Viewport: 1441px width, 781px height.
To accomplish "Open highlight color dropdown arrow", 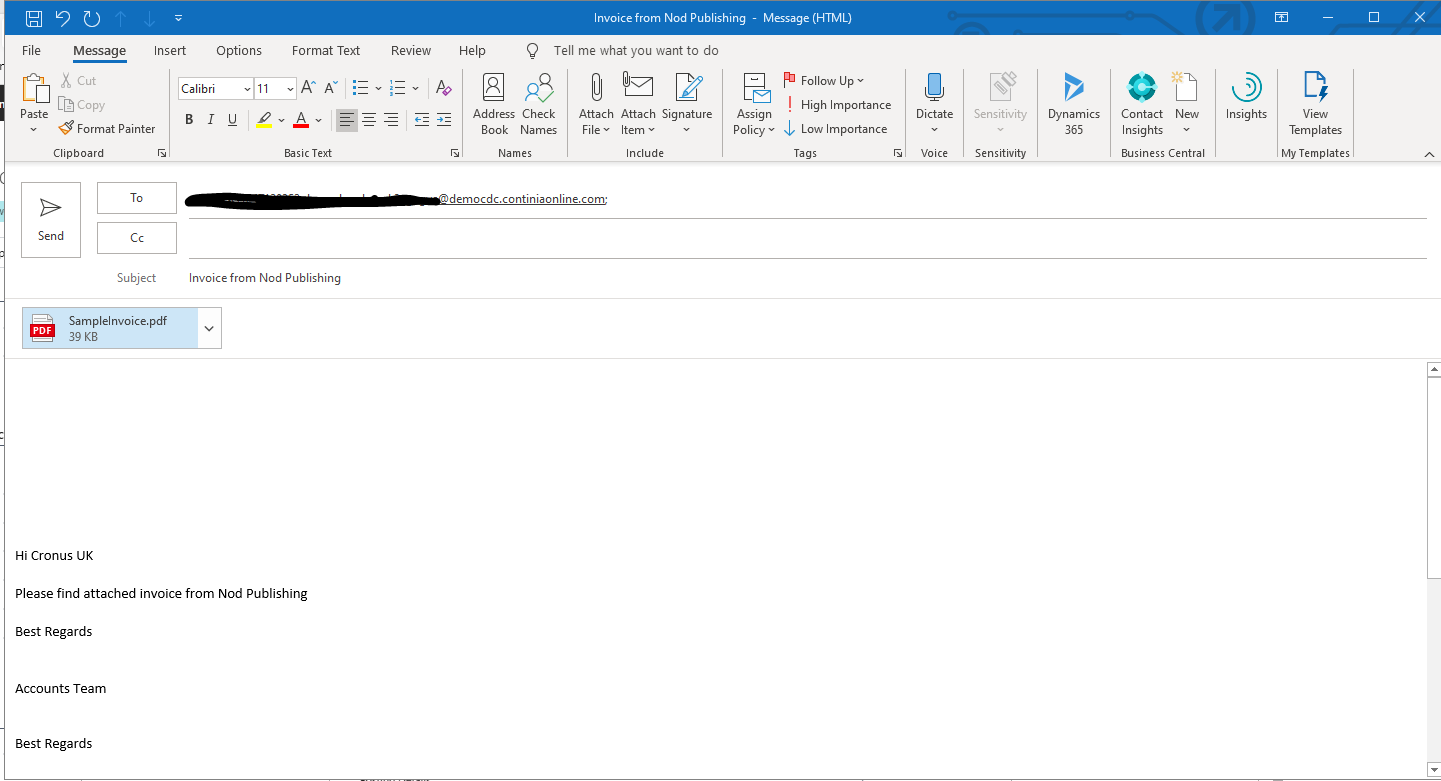I will (x=281, y=120).
